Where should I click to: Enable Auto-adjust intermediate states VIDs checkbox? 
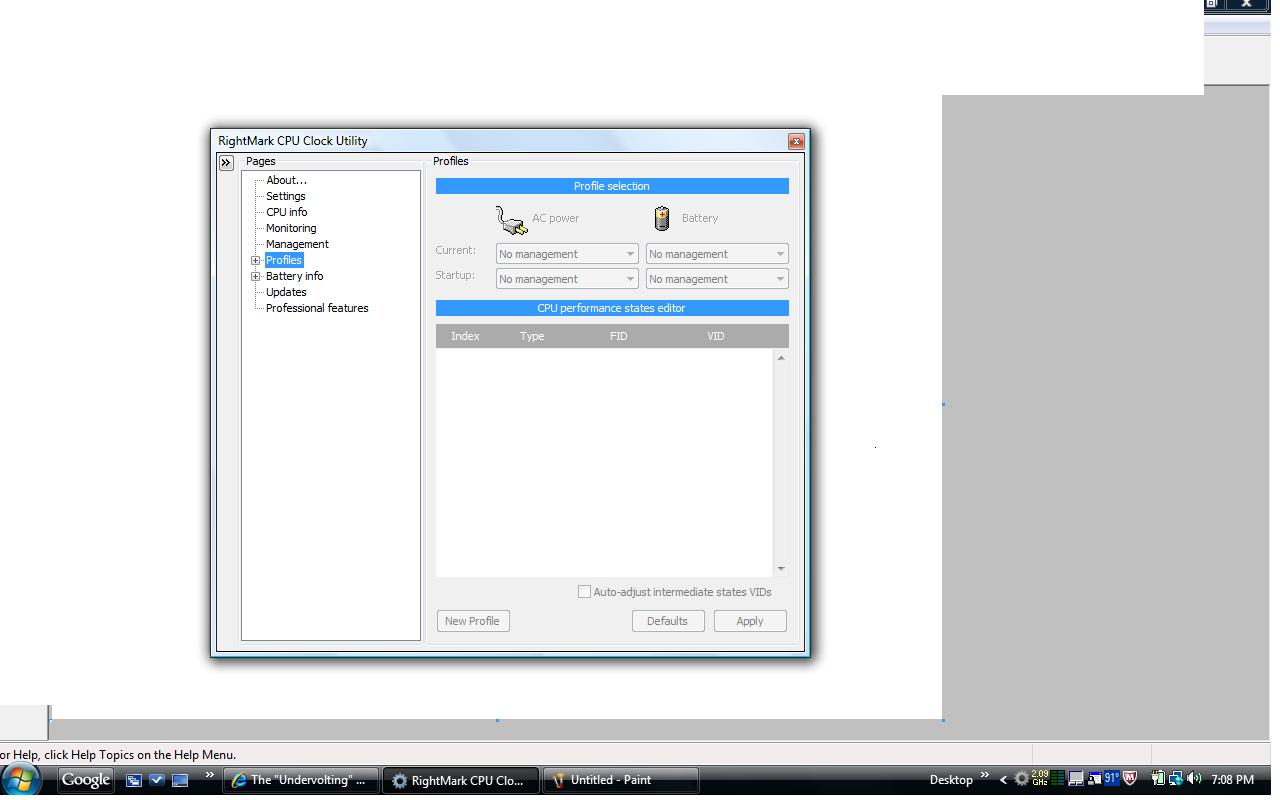pos(584,592)
